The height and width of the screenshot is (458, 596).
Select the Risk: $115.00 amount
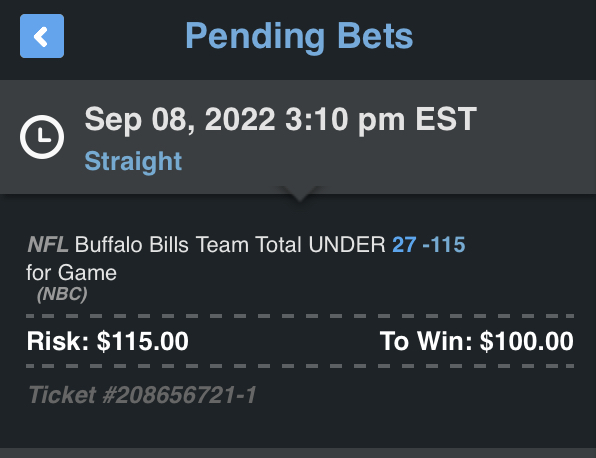pos(108,341)
